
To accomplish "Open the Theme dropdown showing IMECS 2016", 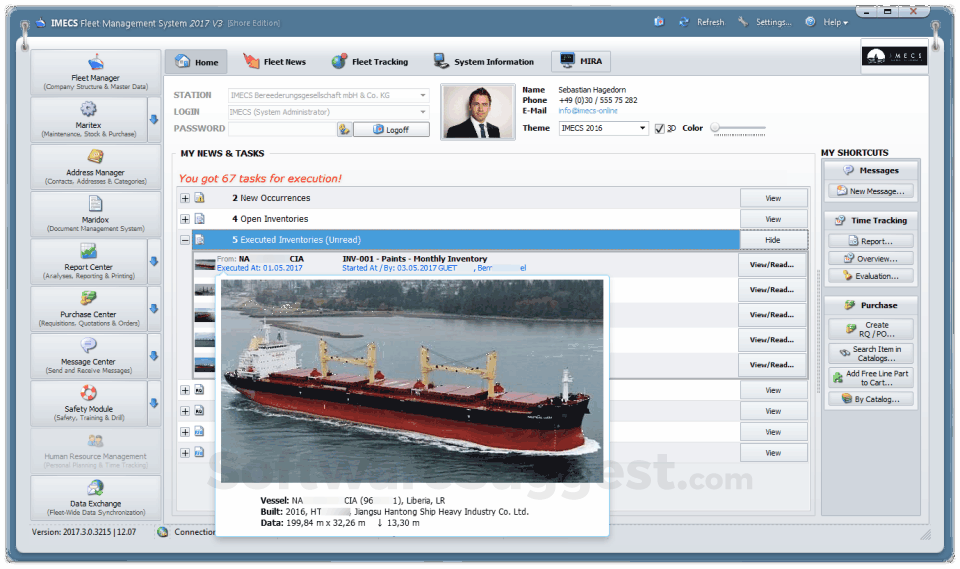I will coord(642,128).
